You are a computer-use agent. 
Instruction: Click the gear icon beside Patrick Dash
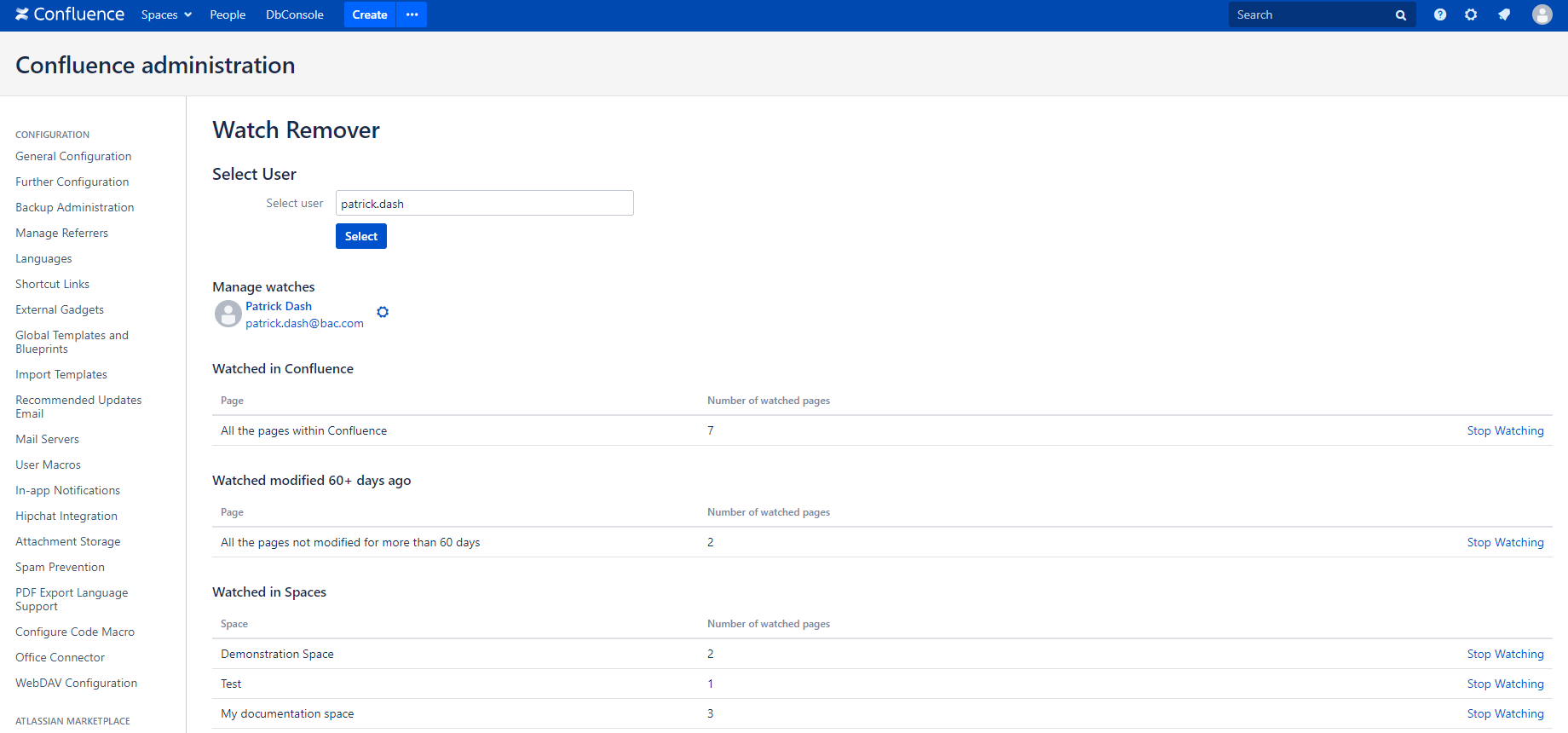point(383,312)
